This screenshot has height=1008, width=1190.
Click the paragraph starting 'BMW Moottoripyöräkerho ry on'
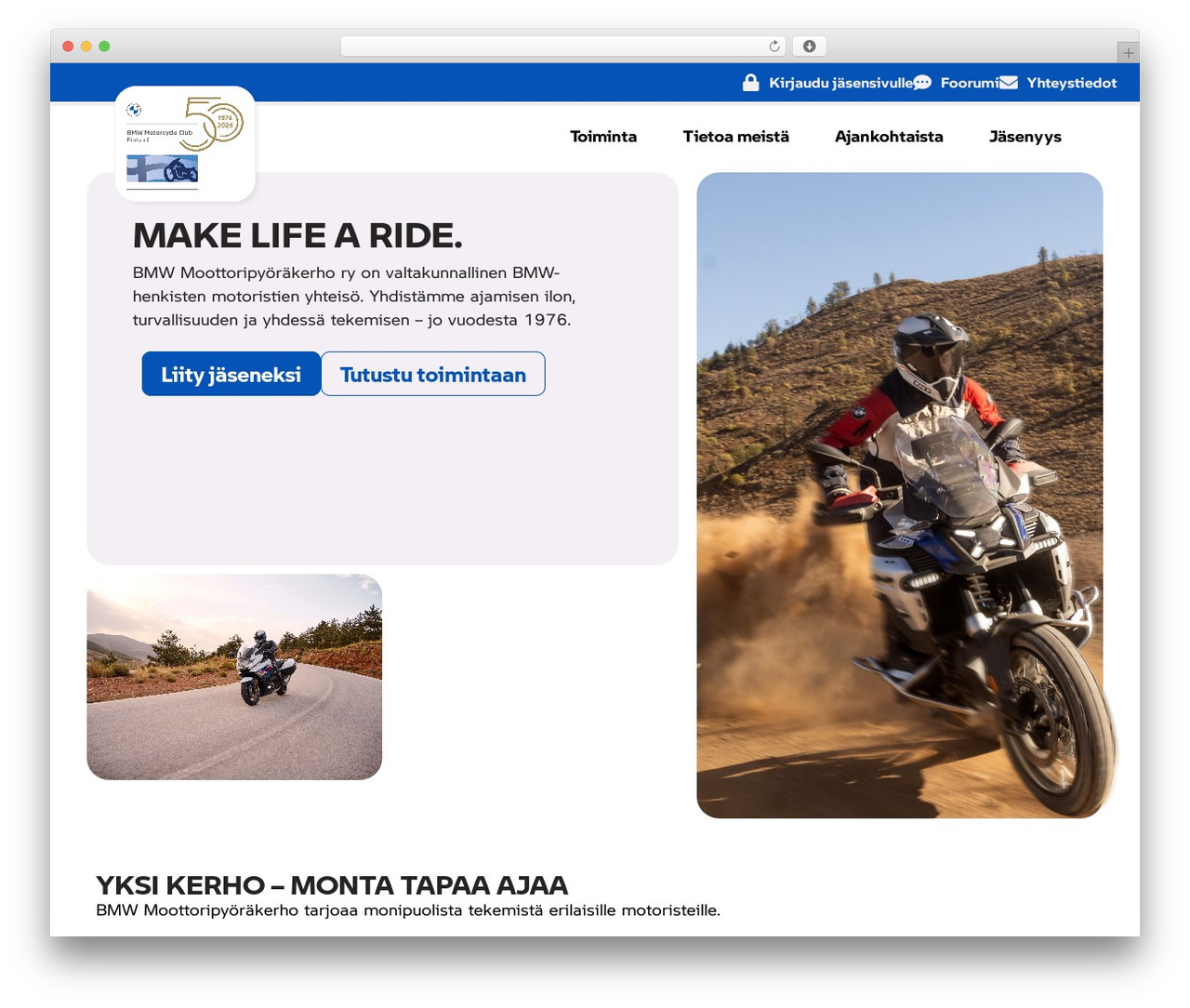(x=354, y=297)
